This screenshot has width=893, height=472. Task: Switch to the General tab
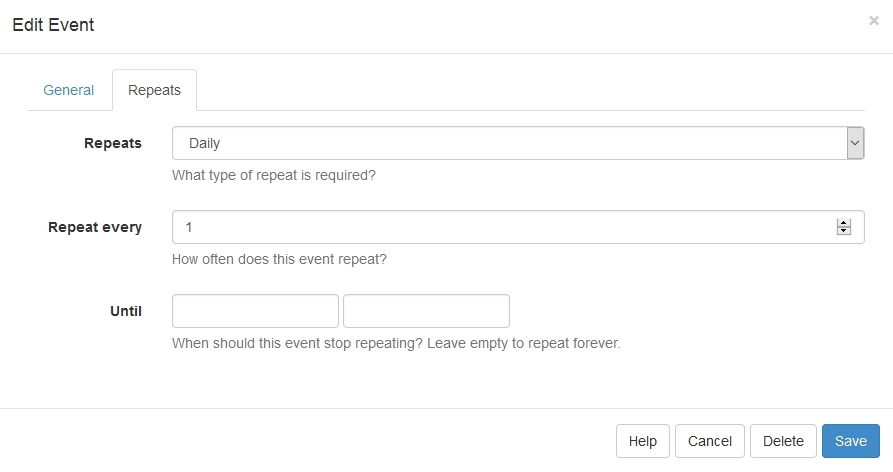(x=69, y=90)
